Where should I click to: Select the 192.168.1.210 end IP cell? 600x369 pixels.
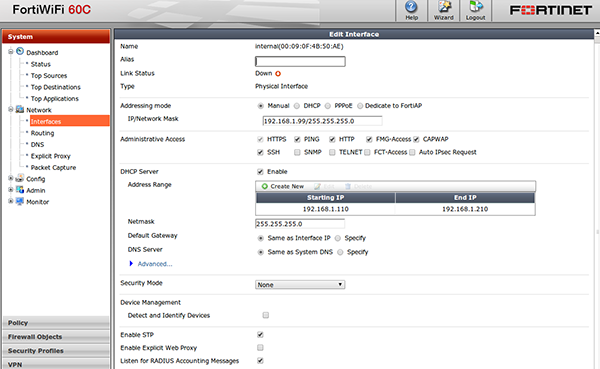[465, 209]
